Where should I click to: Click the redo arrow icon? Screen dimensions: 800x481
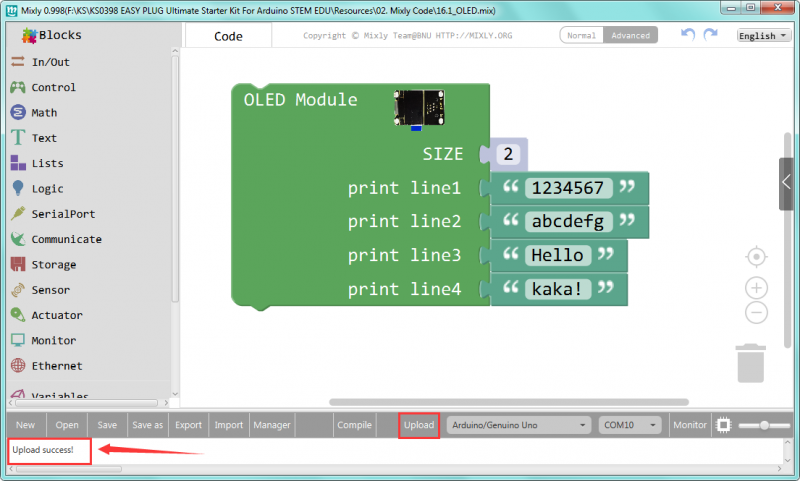point(710,35)
